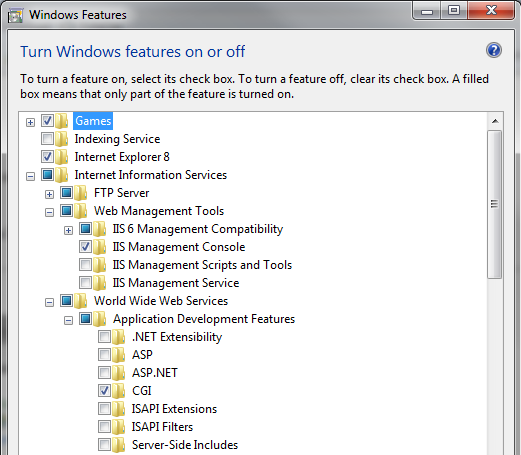Collapse the Application Development Features node

(68, 320)
